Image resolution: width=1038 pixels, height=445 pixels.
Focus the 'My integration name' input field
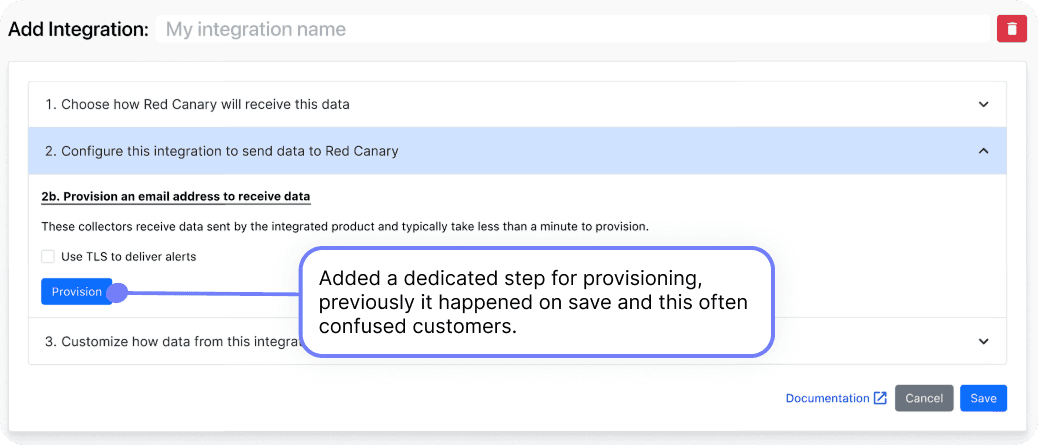point(570,29)
